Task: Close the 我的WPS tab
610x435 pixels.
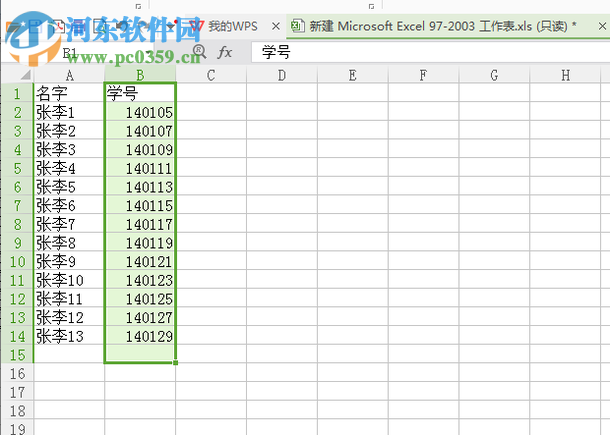Action: [x=276, y=26]
